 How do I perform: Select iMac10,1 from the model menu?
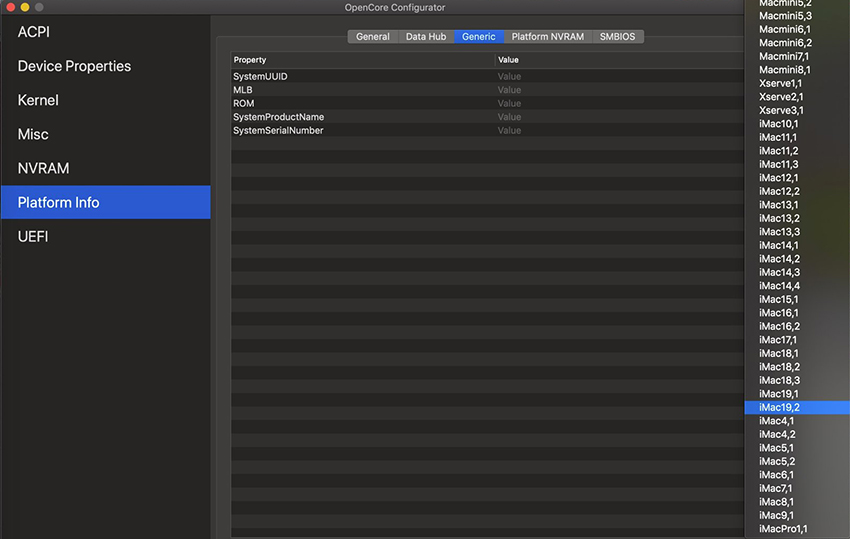coord(797,124)
